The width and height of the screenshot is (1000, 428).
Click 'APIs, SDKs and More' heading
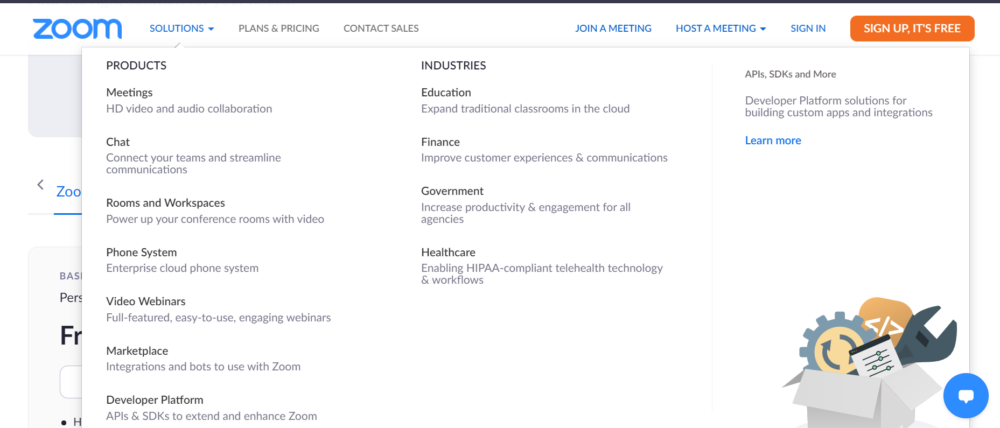tap(790, 74)
